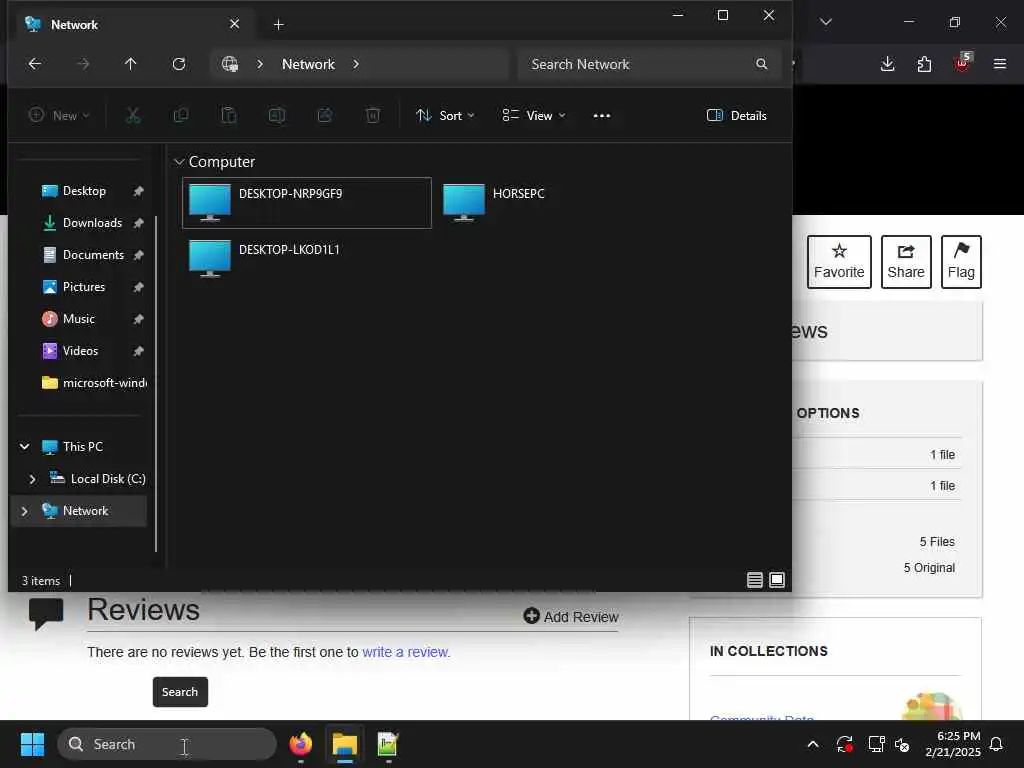This screenshot has height=768, width=1024.
Task: Open the New dropdown menu
Action: (59, 116)
